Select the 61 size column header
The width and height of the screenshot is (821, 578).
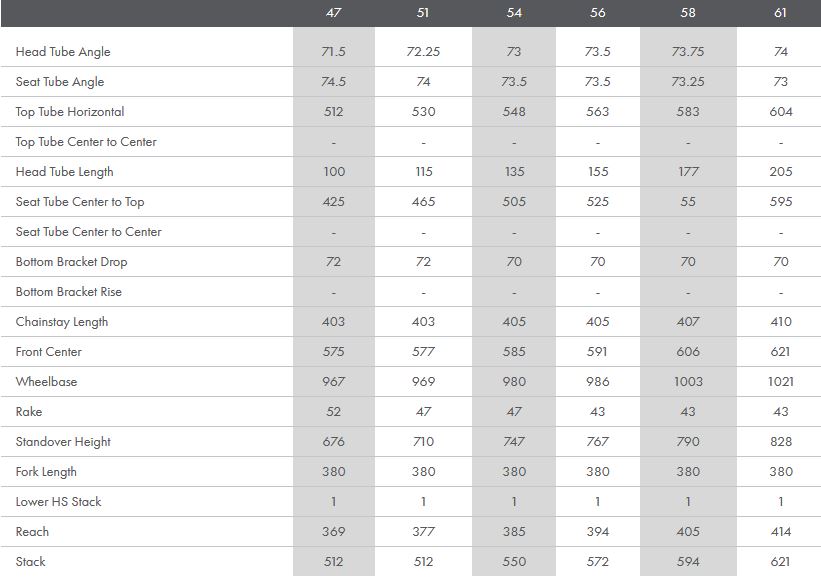pos(780,13)
